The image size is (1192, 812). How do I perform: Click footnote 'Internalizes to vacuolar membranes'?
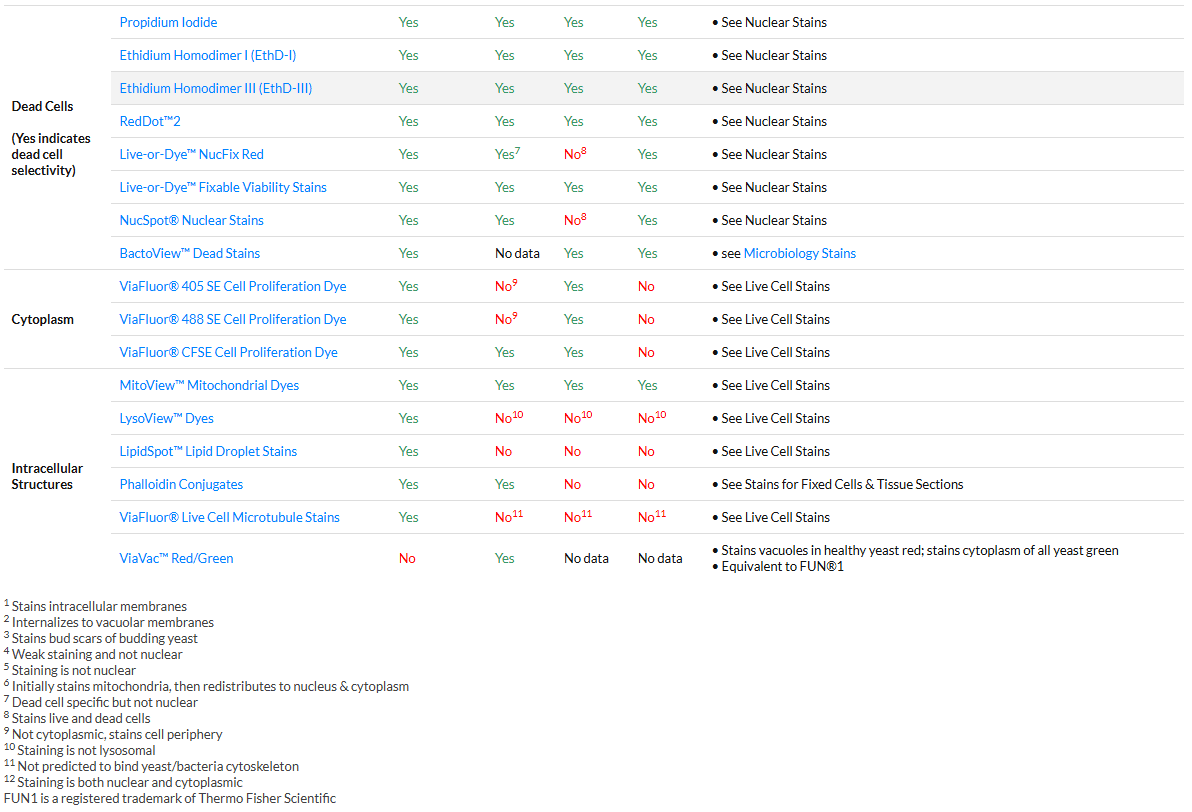[113, 622]
